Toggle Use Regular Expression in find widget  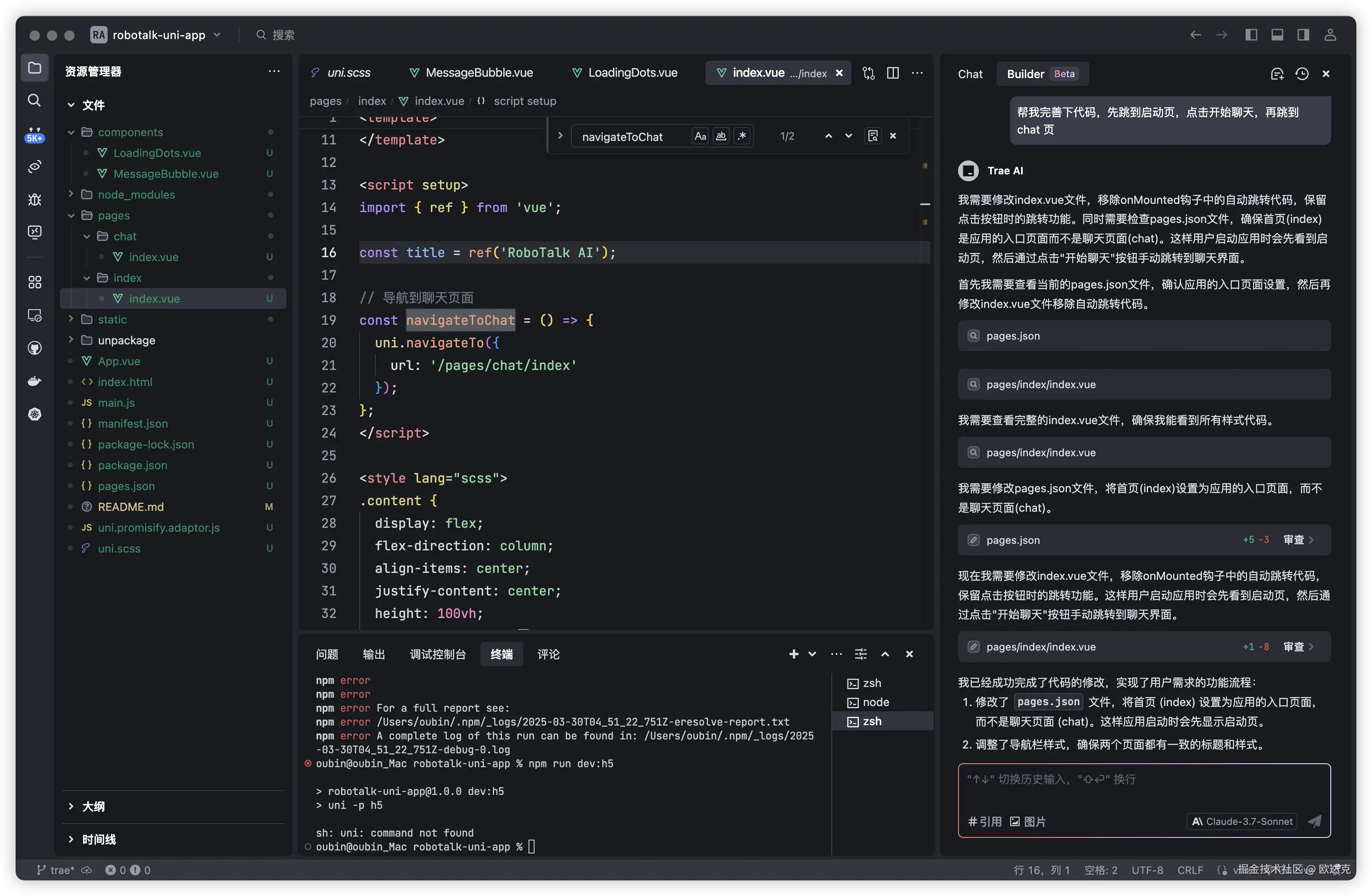[742, 137]
